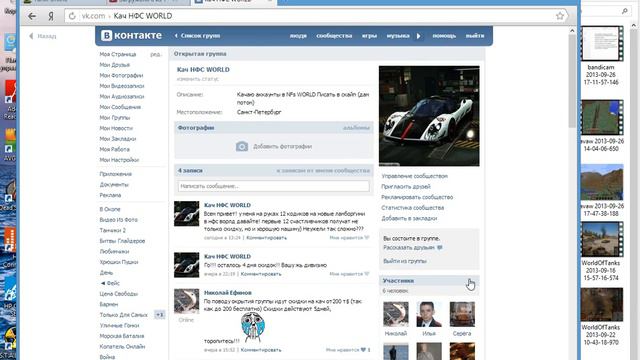Open the bandicam 2013-09-26 17-11-57 video thumbnail
The image size is (640, 360).
click(x=602, y=44)
